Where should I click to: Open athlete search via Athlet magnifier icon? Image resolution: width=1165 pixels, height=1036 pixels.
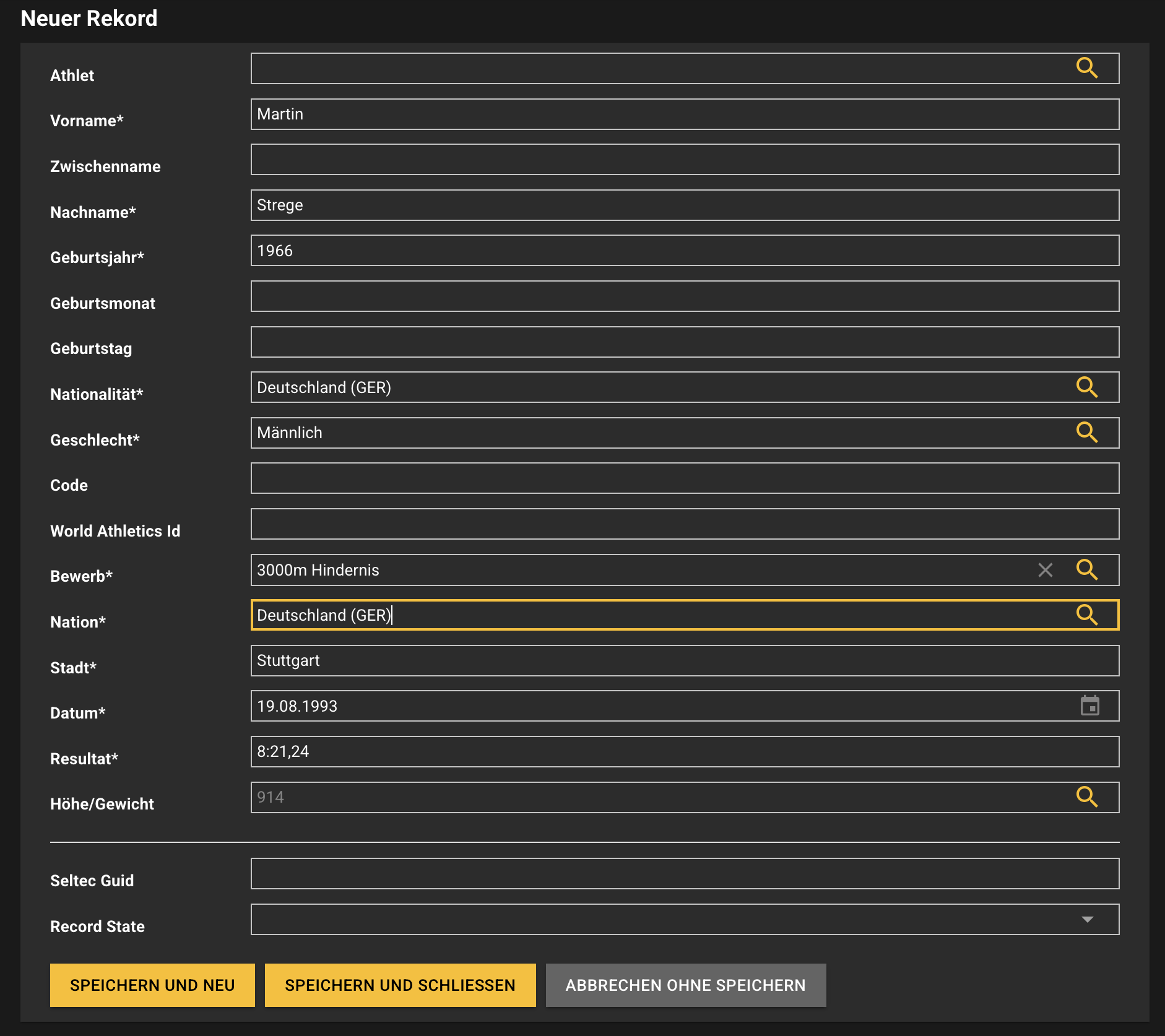point(1087,68)
